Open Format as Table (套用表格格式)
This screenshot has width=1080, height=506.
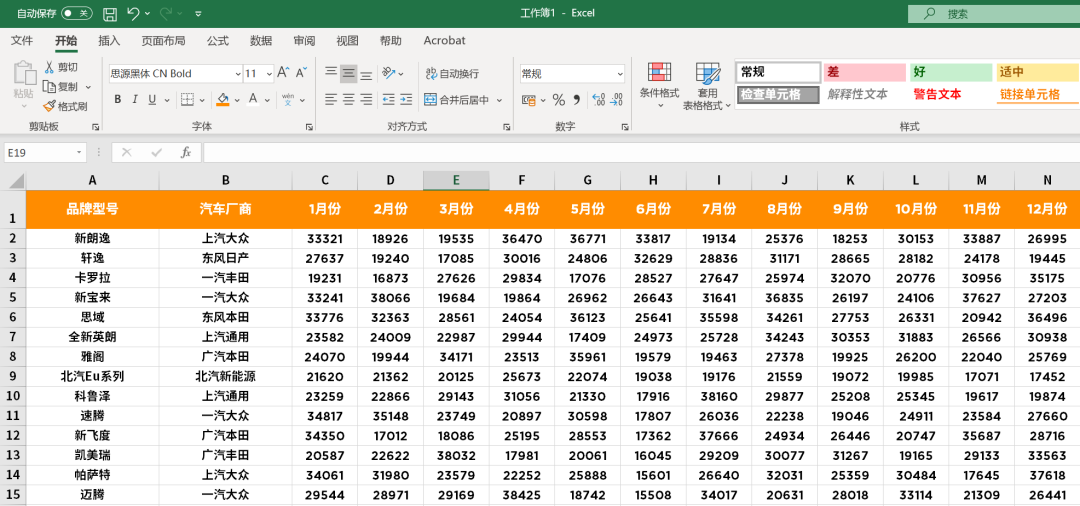[707, 85]
